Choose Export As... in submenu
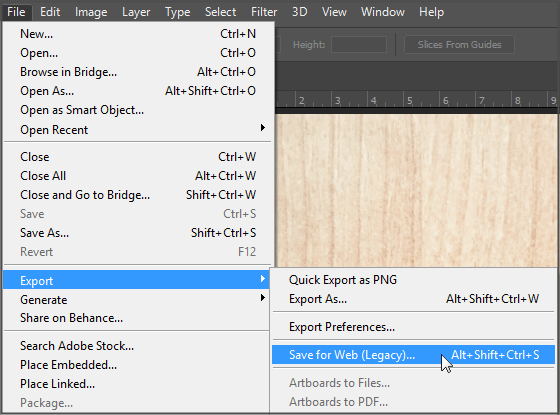Screen dimensions: 560x415 pyautogui.click(x=414, y=299)
